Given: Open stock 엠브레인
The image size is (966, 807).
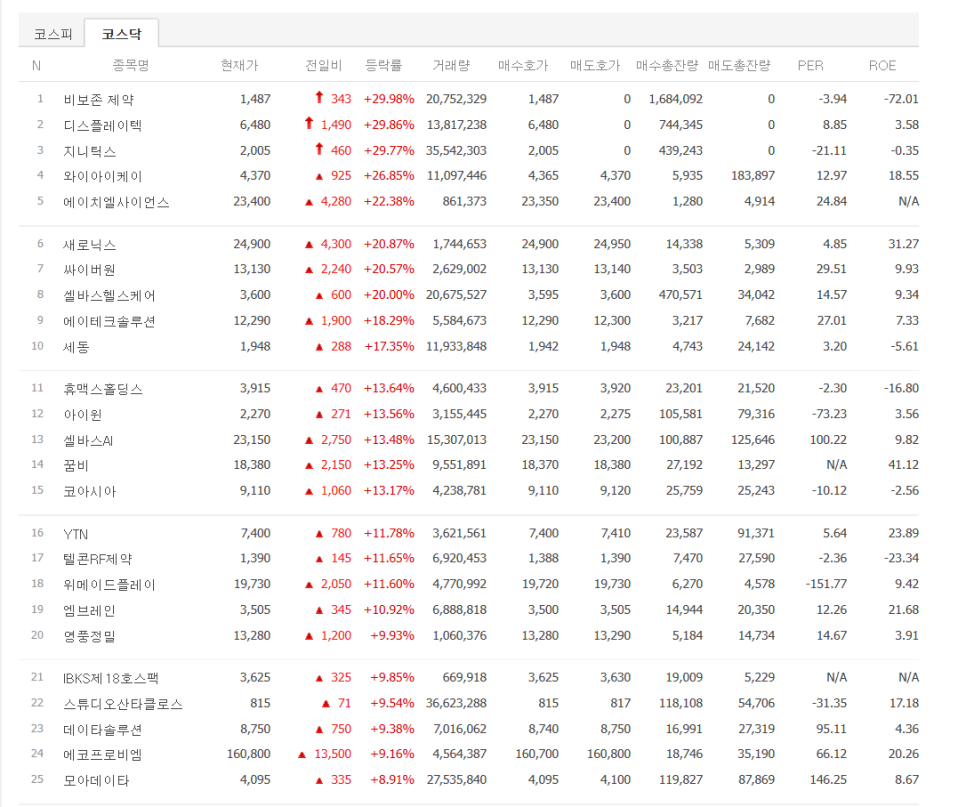Looking at the screenshot, I should coord(89,610).
